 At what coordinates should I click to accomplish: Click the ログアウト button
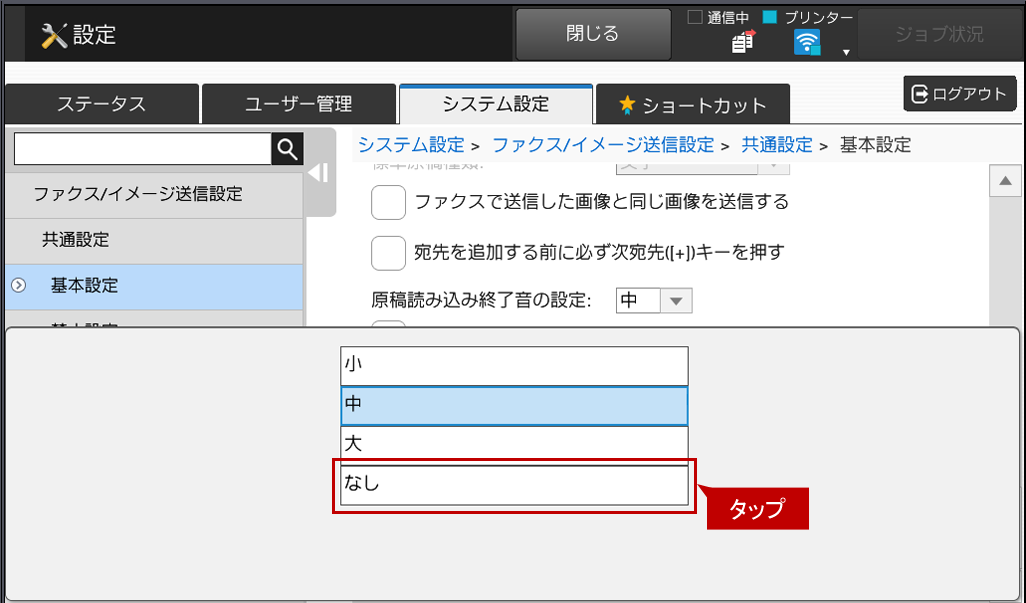pos(960,94)
